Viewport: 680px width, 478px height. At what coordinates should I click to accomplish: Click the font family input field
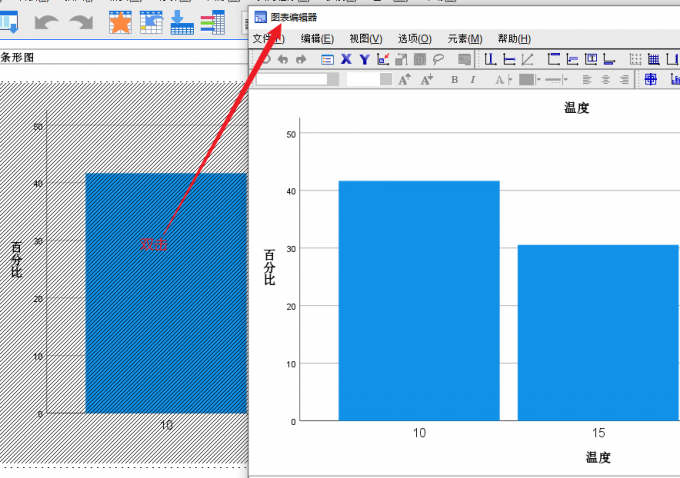pyautogui.click(x=292, y=79)
